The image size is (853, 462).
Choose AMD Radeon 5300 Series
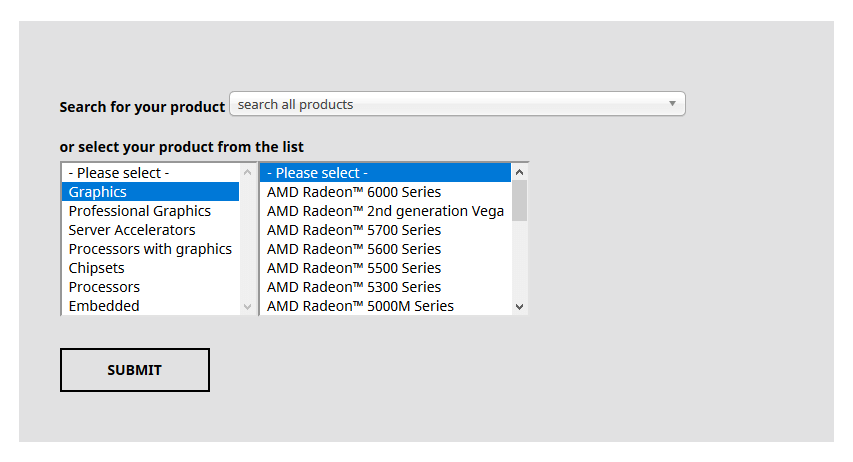coord(385,287)
